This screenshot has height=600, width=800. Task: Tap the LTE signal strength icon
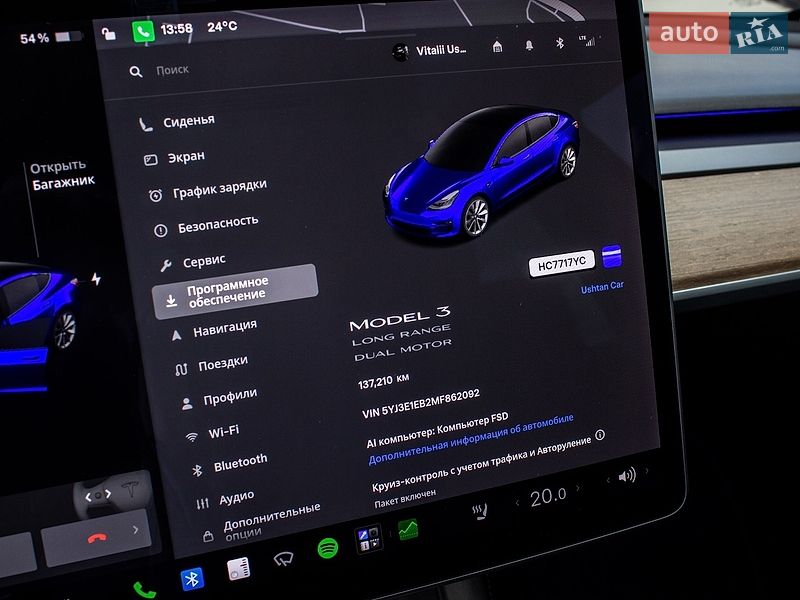coord(587,41)
